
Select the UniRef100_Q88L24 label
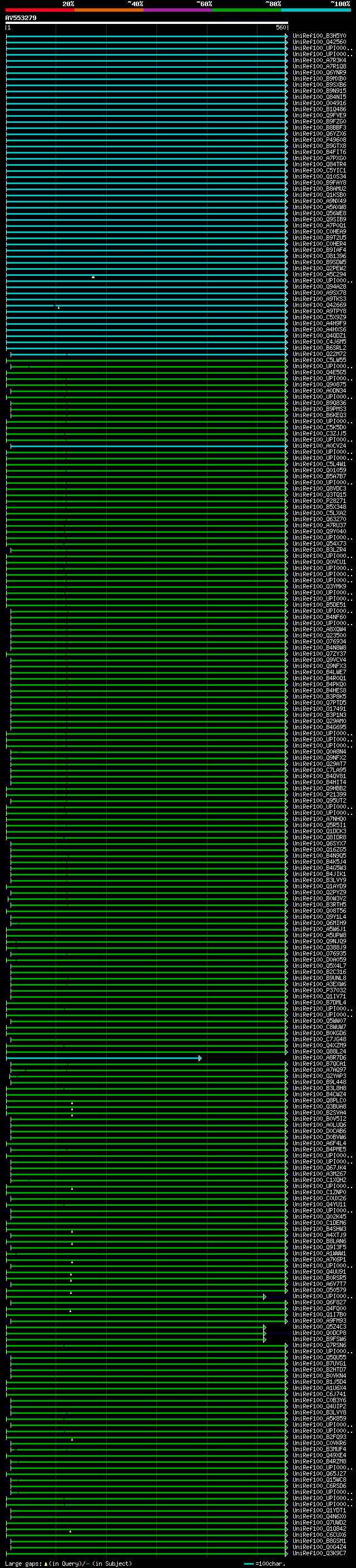tap(319, 1051)
